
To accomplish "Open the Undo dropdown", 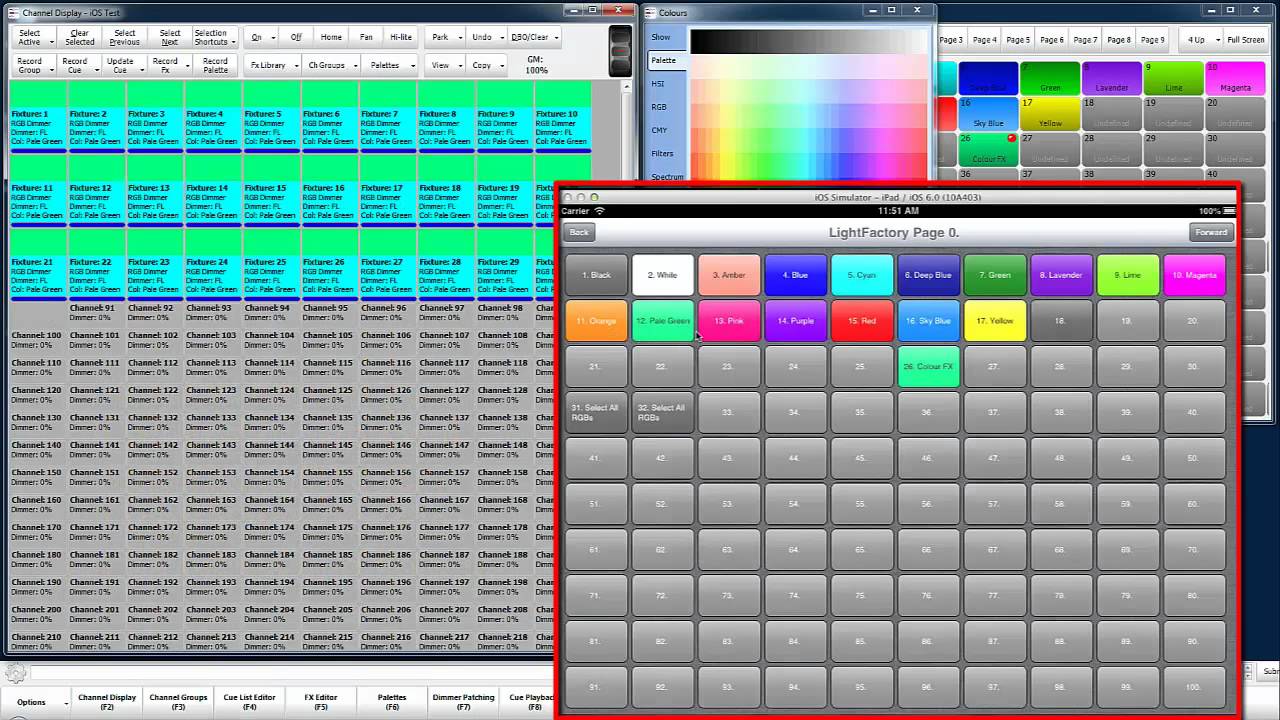I will [x=484, y=37].
